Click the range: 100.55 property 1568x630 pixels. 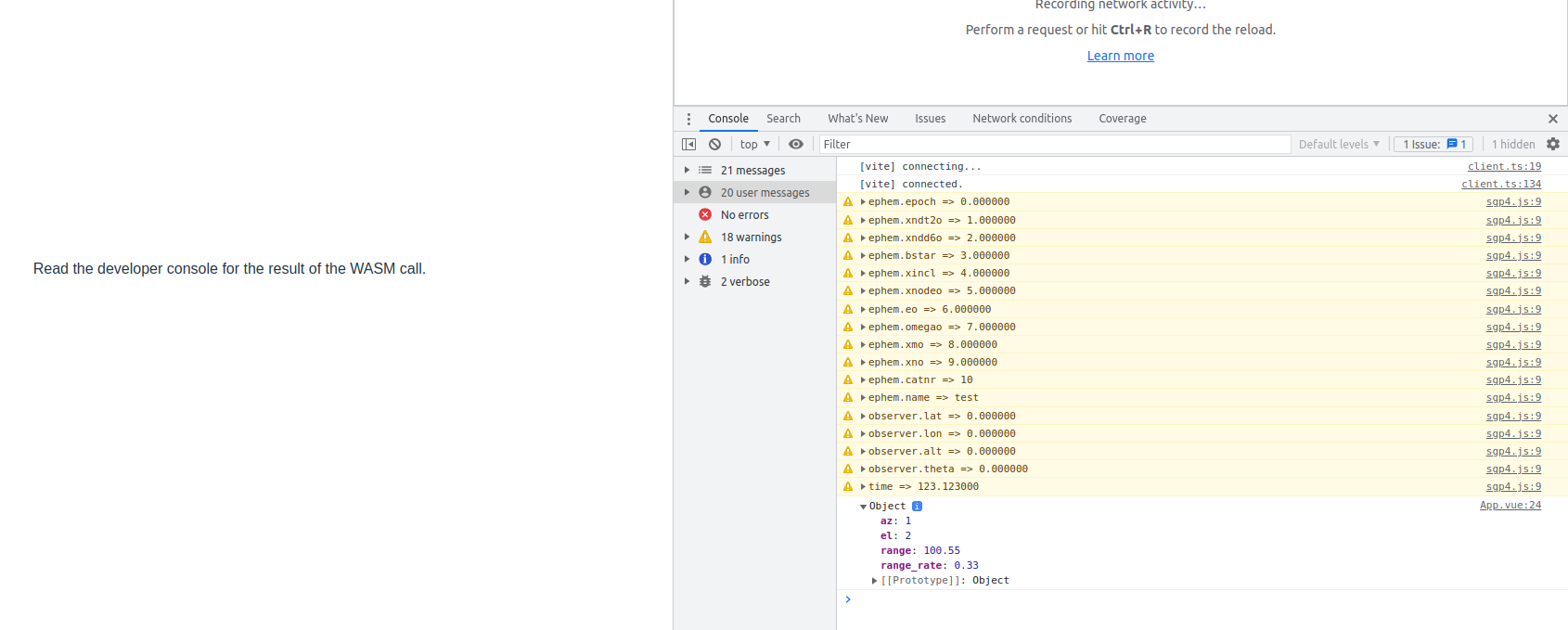coord(920,551)
